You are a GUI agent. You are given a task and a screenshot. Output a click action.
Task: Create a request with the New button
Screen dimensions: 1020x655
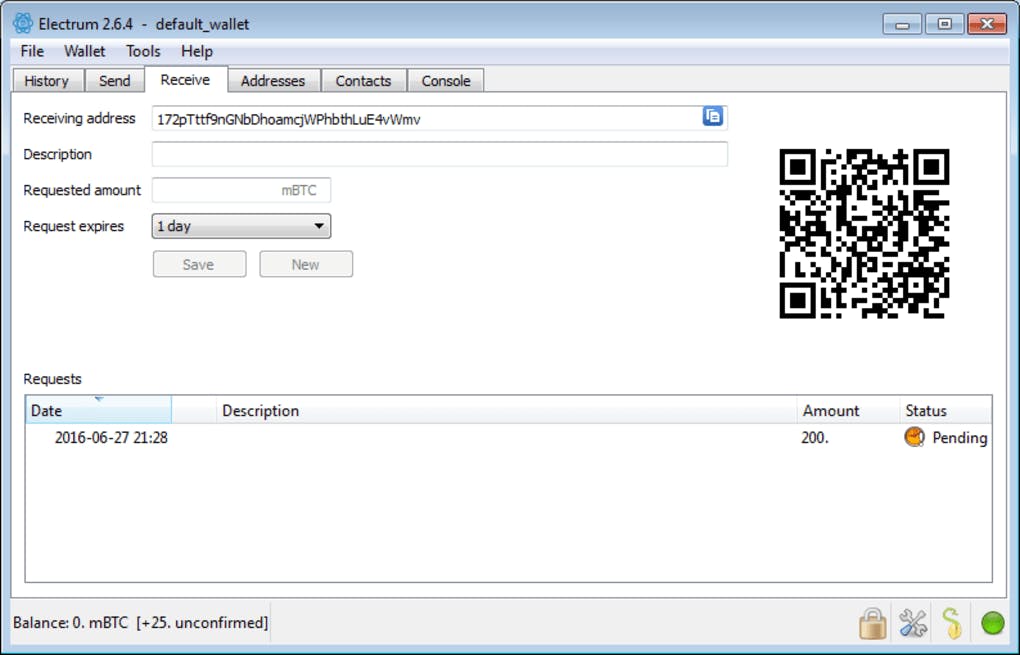tap(305, 263)
